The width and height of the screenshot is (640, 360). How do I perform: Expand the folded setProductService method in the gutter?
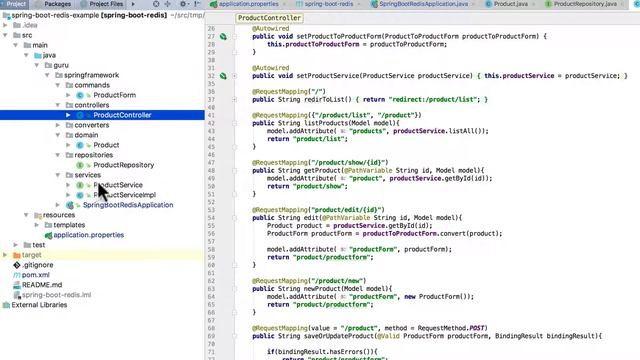click(x=235, y=76)
